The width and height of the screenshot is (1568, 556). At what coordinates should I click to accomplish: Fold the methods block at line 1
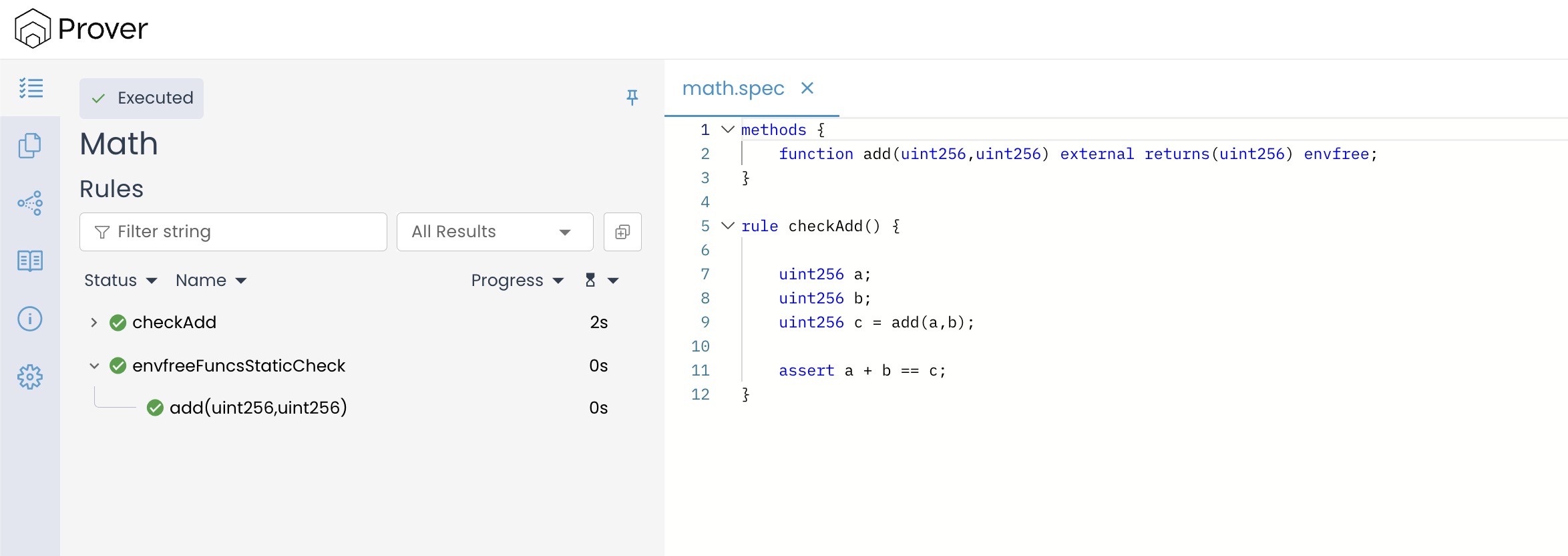point(728,130)
